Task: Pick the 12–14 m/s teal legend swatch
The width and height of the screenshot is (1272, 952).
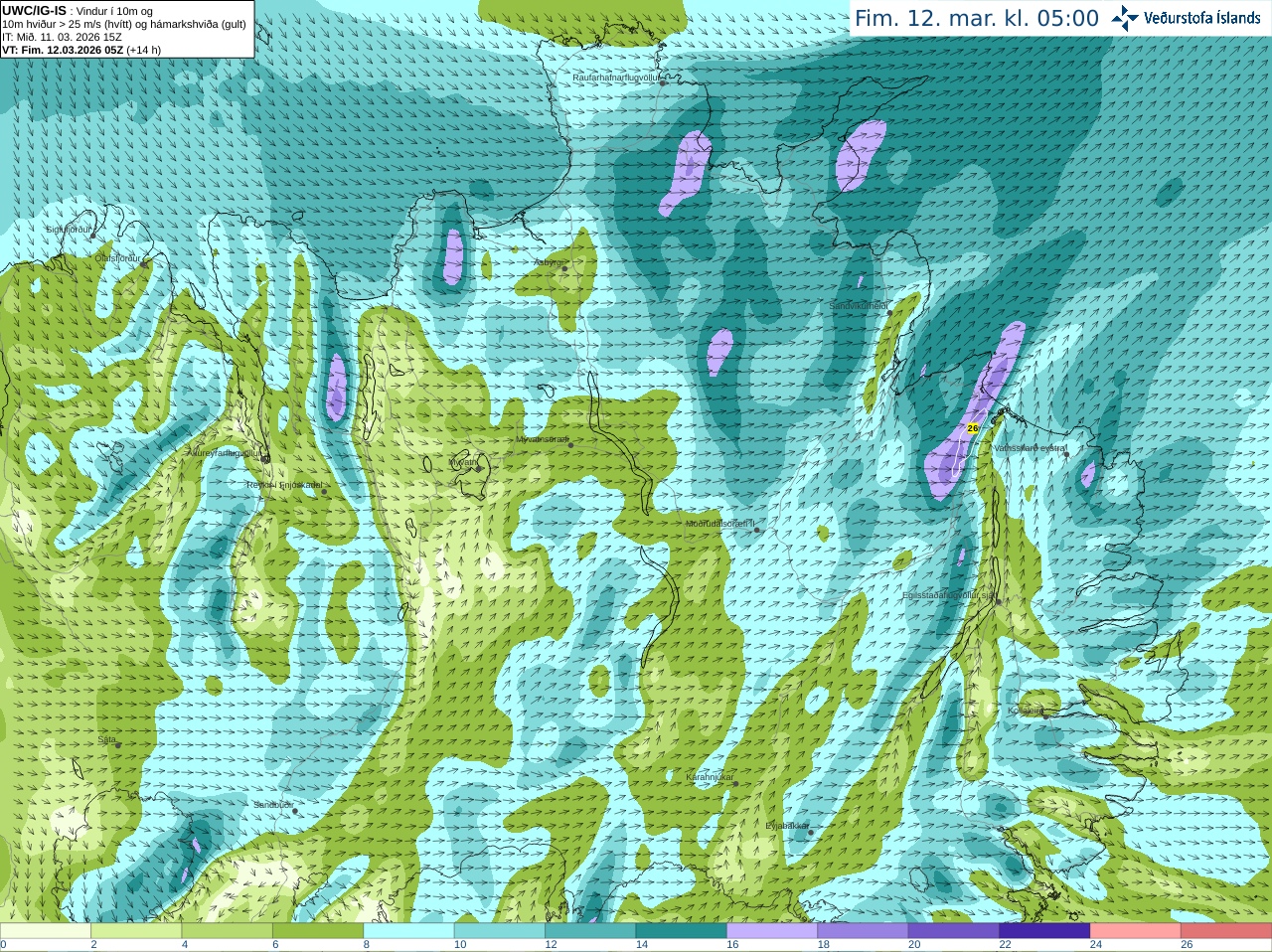Action: click(x=590, y=931)
